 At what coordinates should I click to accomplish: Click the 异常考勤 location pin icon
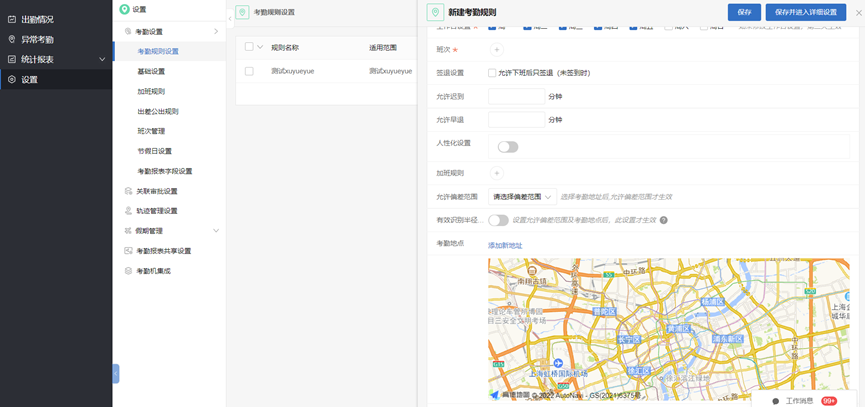12,40
